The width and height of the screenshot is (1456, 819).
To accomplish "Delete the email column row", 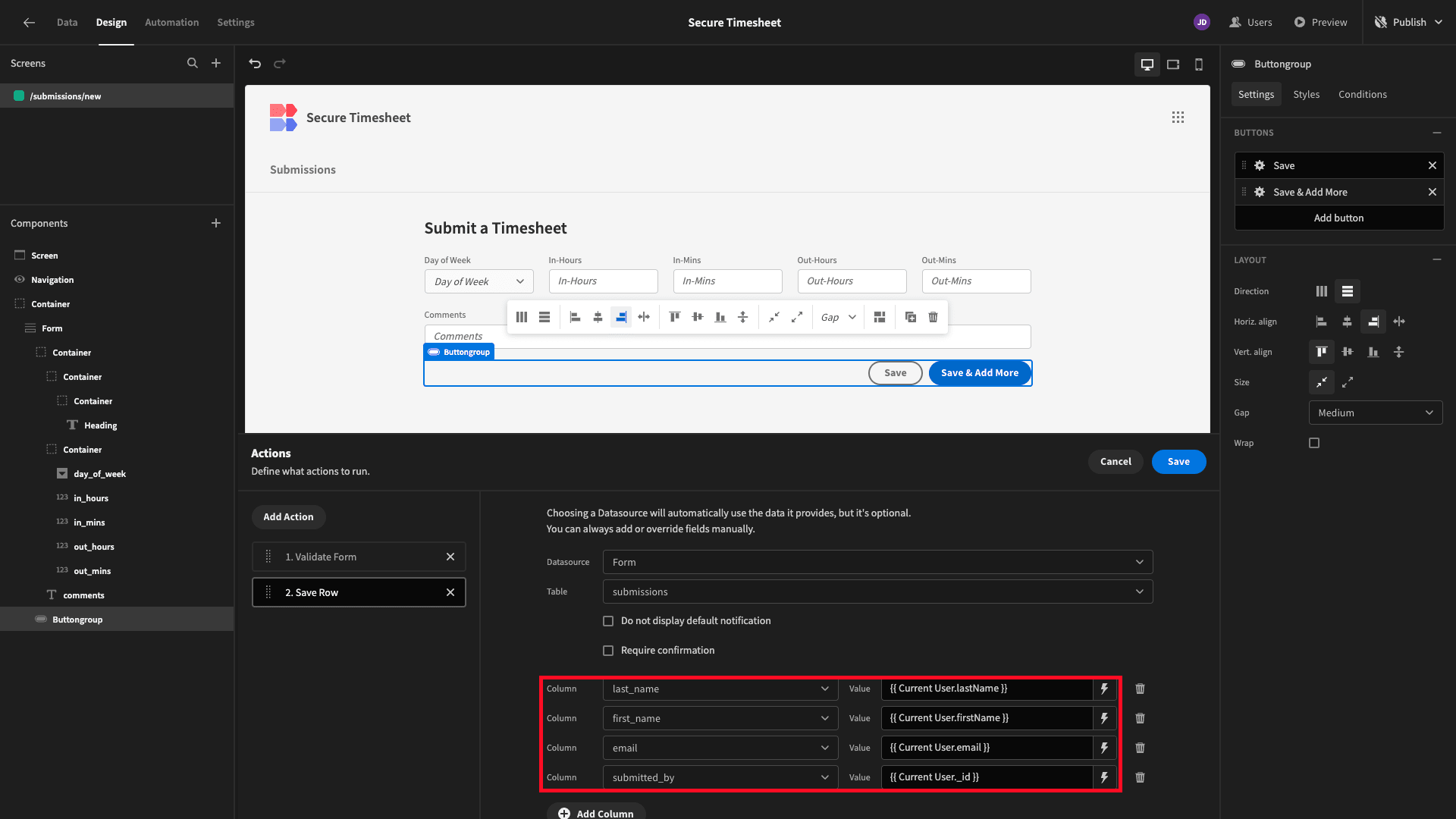I will (1140, 748).
